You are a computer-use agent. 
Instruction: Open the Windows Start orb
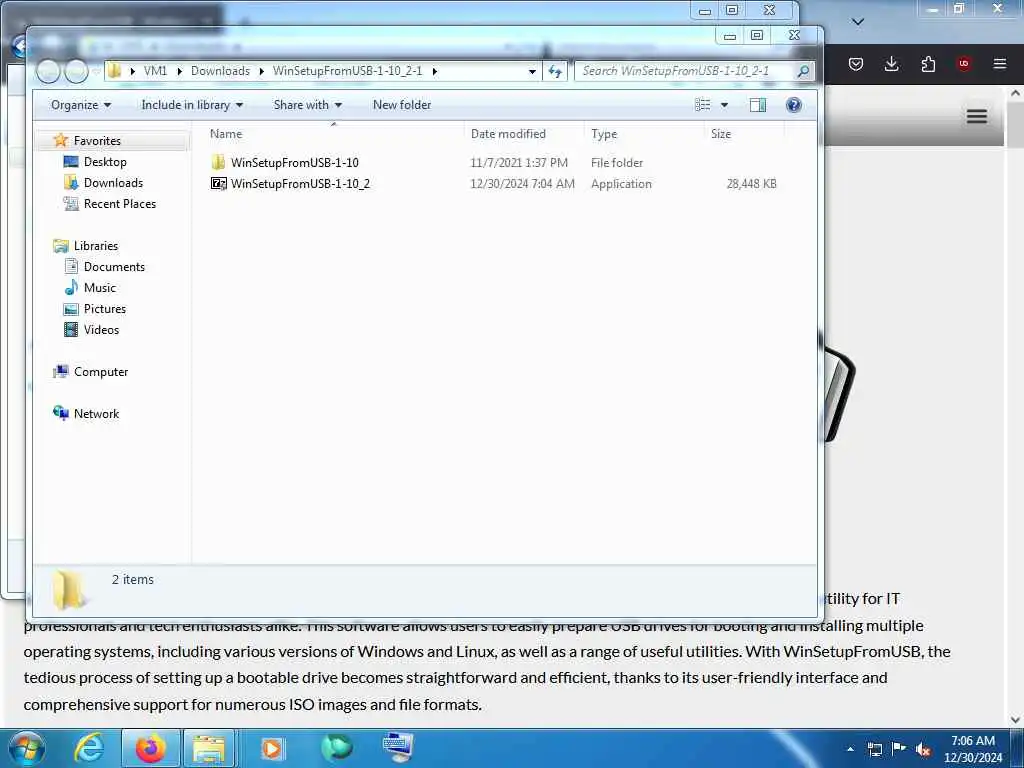[26, 748]
